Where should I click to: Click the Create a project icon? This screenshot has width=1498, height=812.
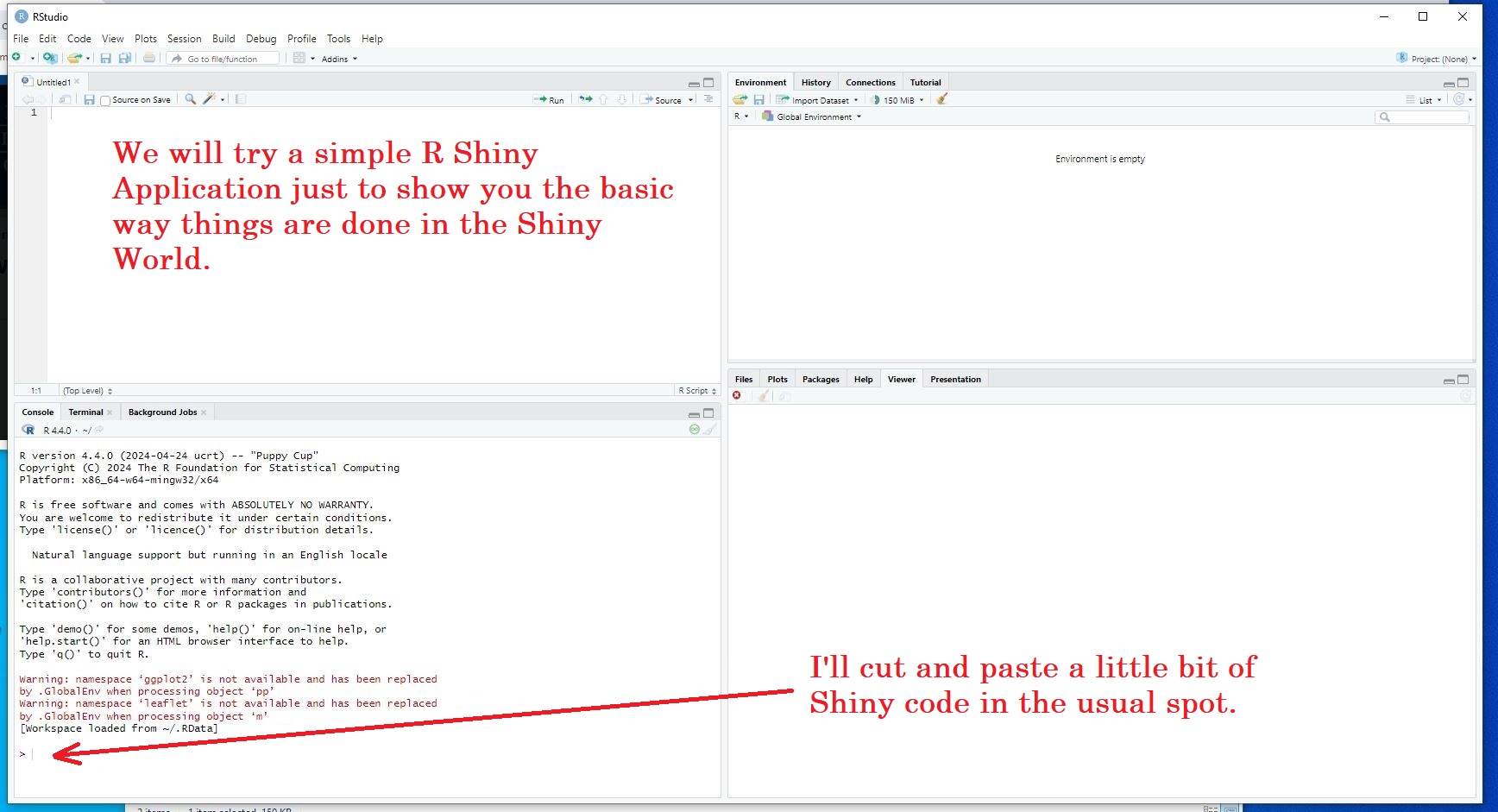50,58
